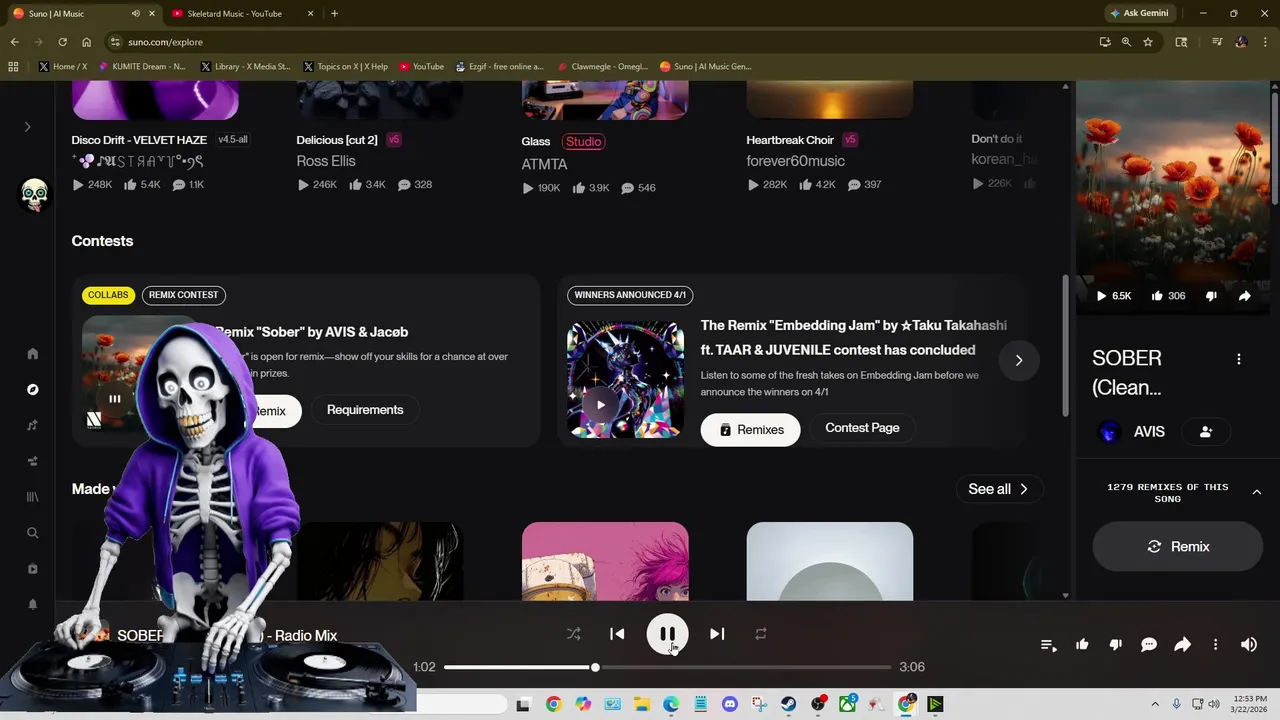Open SOBER song options menu
The width and height of the screenshot is (1280, 720).
coord(1238,359)
